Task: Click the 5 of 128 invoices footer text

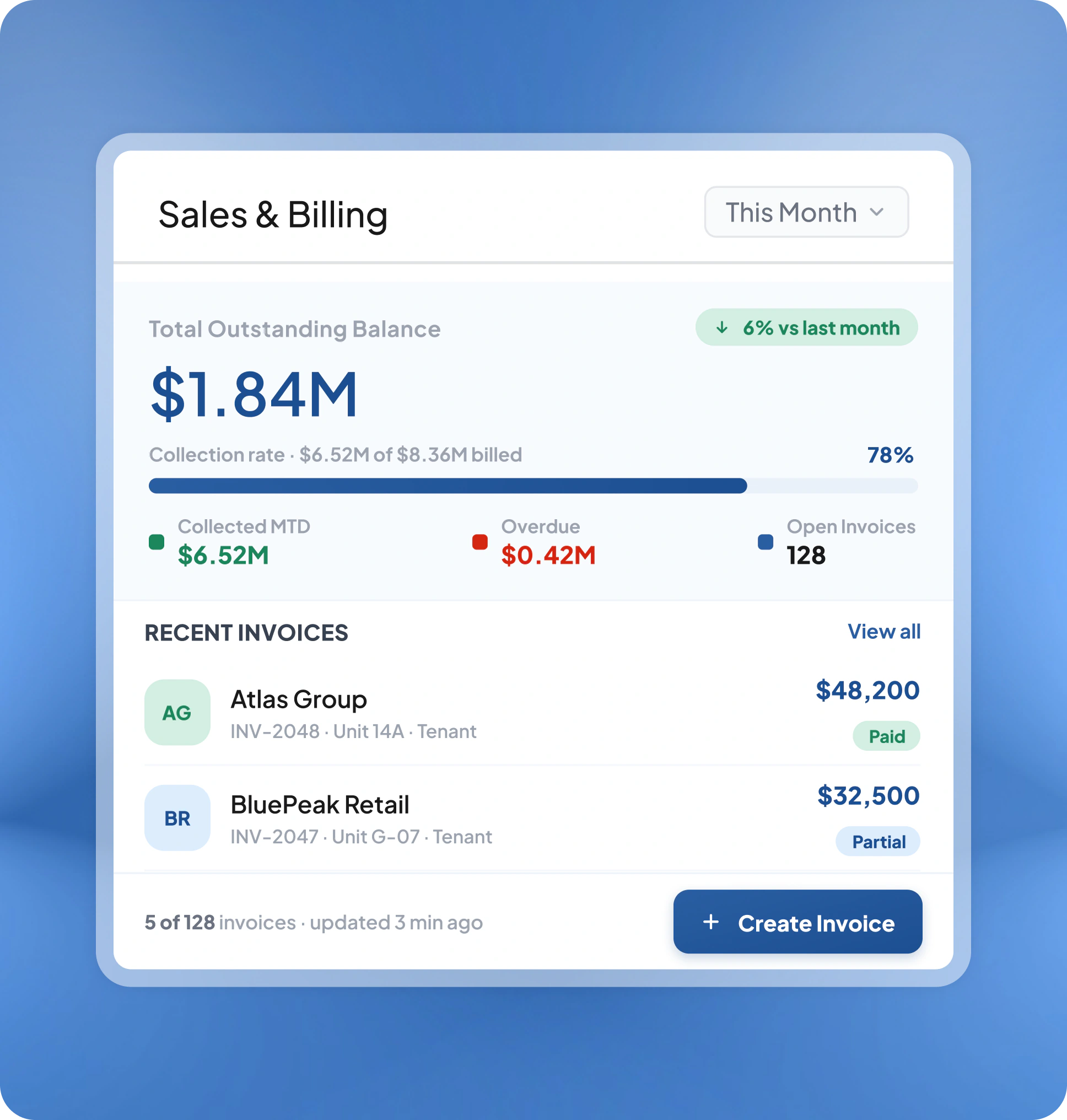Action: pyautogui.click(x=314, y=923)
